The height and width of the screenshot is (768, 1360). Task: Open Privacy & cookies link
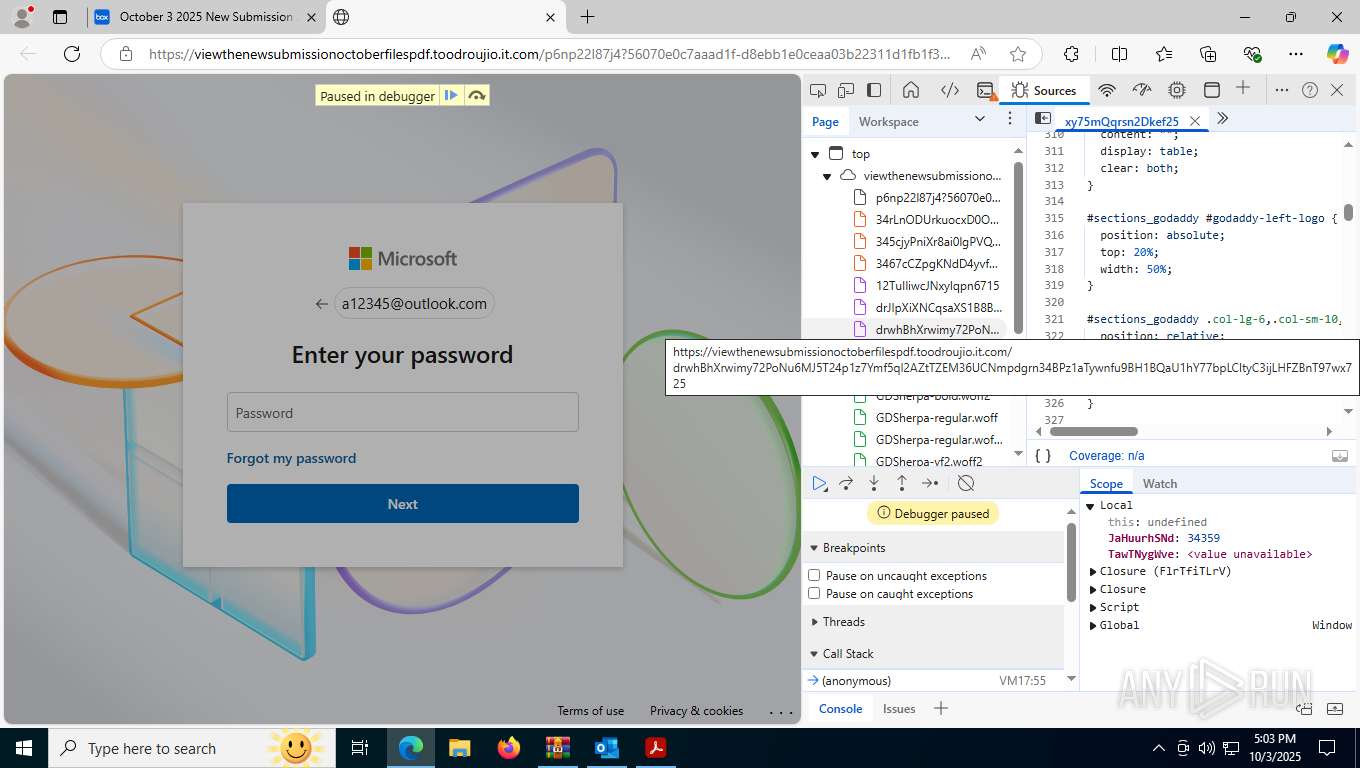pos(696,711)
